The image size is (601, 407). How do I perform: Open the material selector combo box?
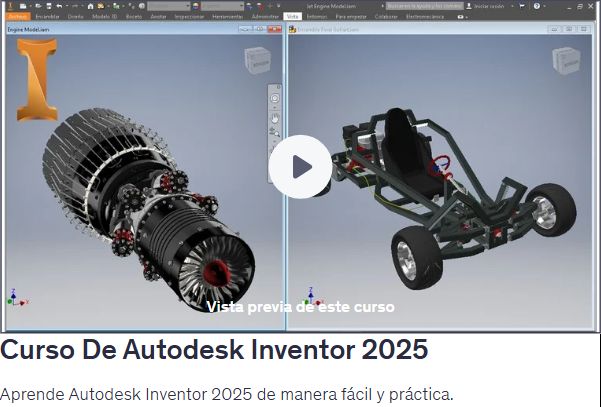pos(169,6)
